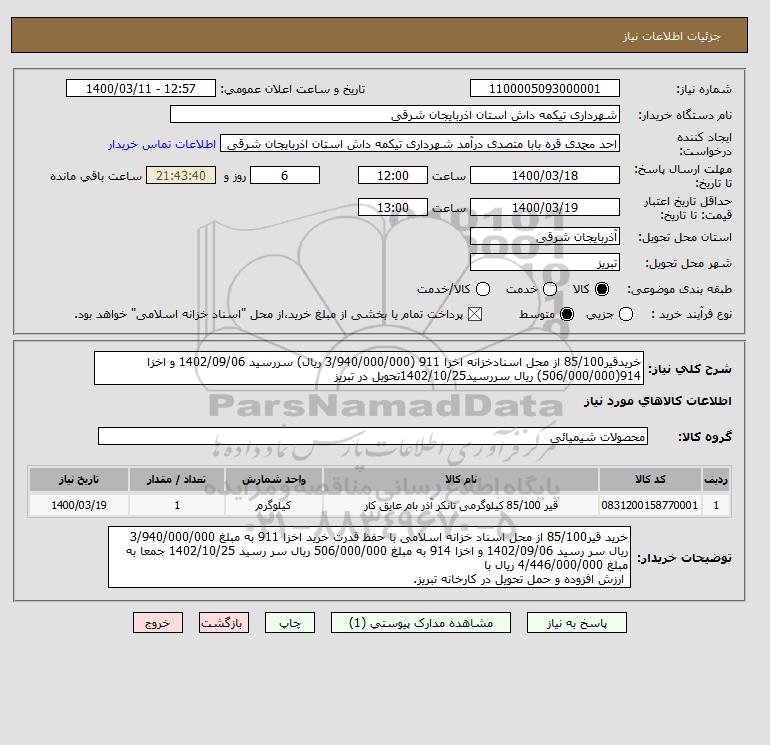Click the need number field 1100005093000001
This screenshot has width=770, height=745.
pyautogui.click(x=545, y=88)
